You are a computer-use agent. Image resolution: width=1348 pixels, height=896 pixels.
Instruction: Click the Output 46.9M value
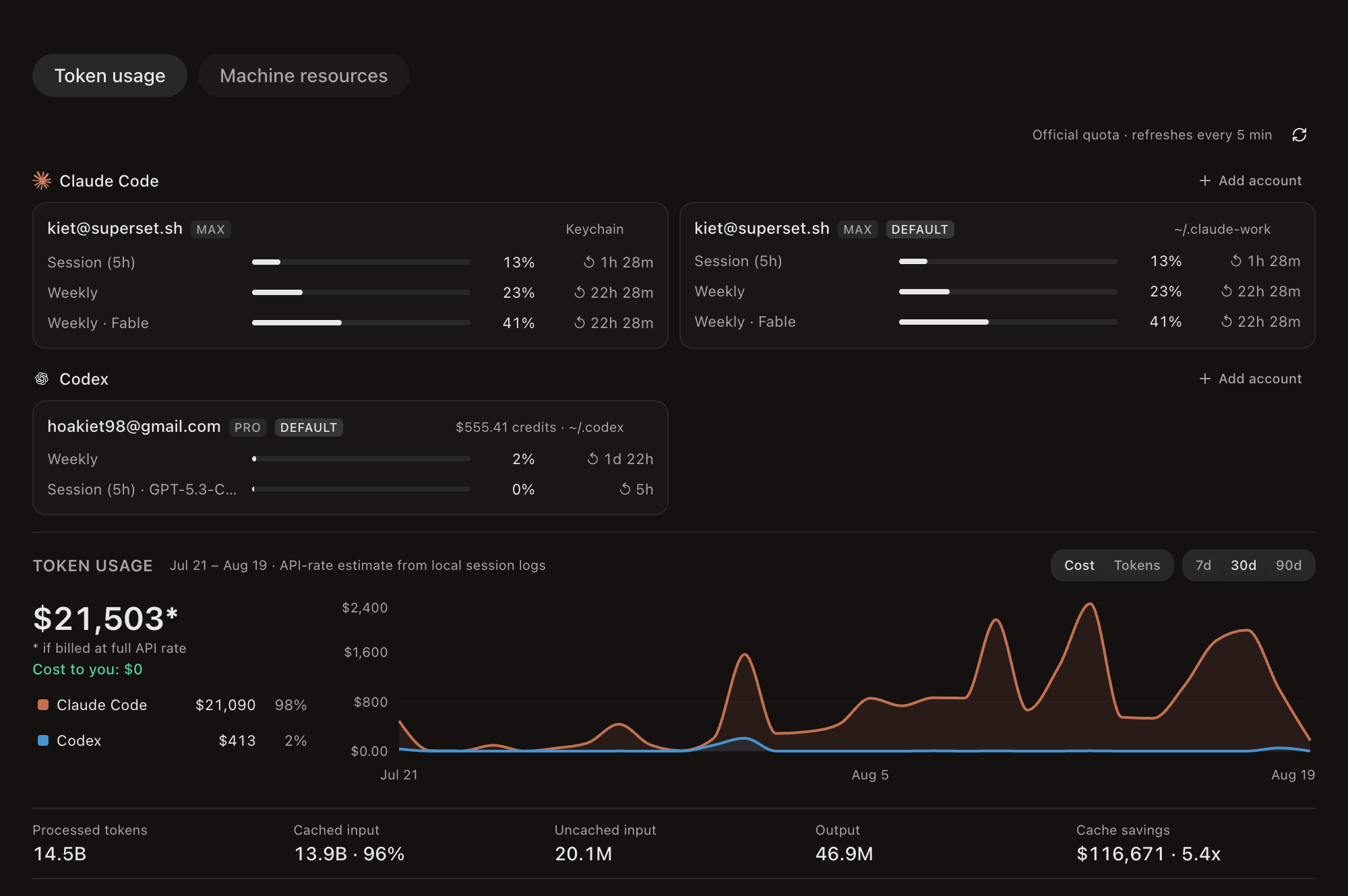pos(845,854)
